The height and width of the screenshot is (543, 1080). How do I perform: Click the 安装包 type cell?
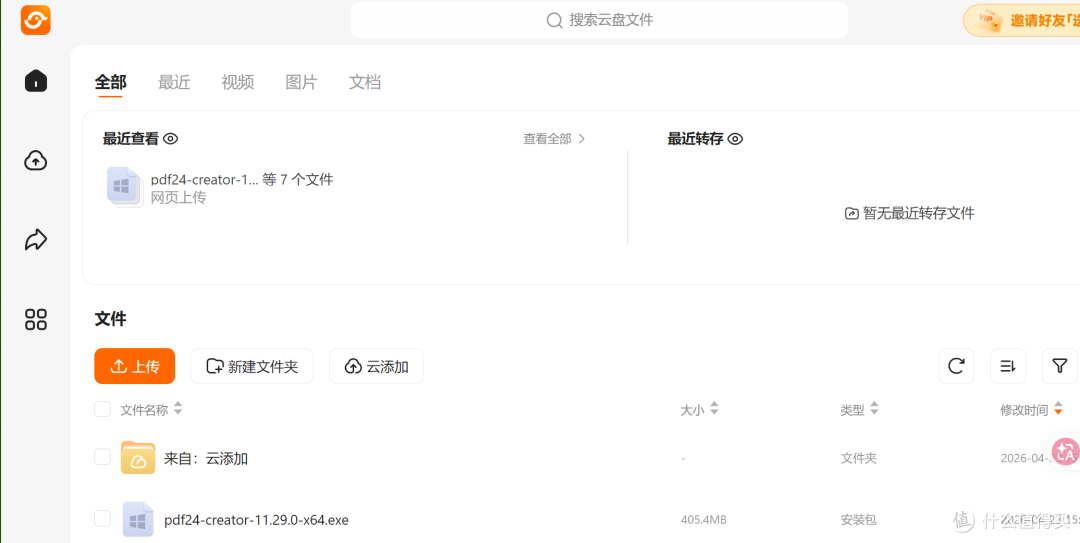[x=858, y=520]
